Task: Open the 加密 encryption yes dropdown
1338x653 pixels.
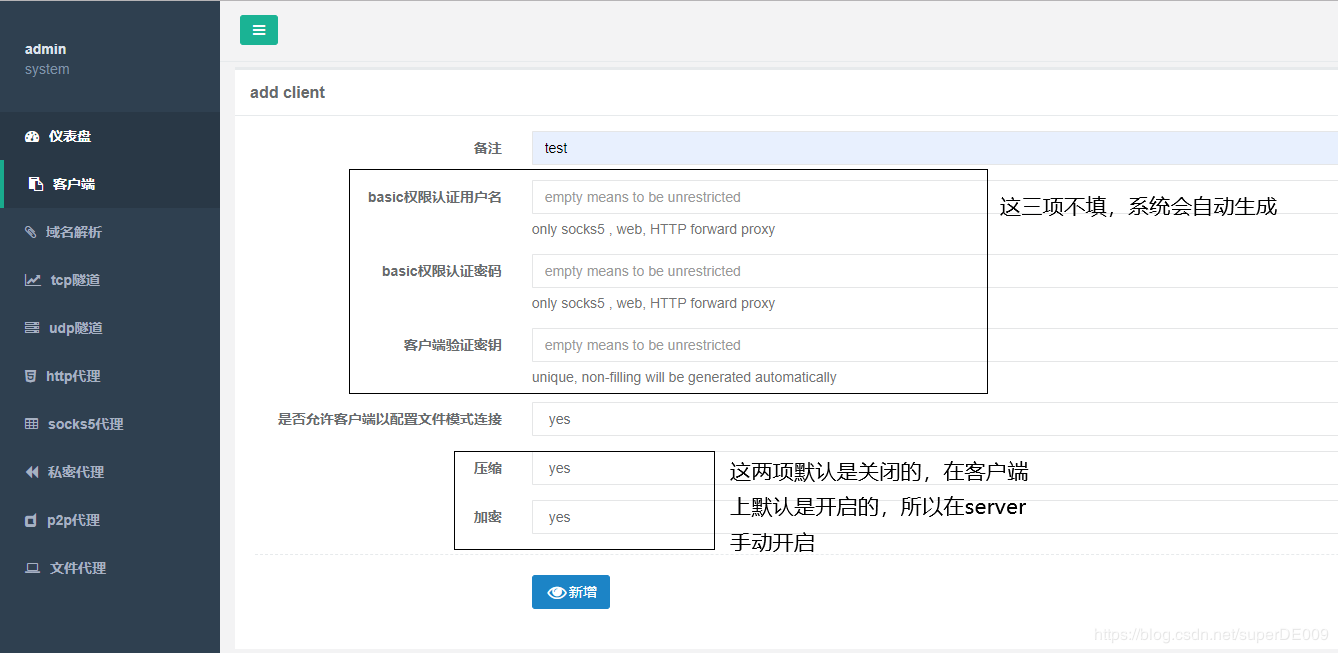Action: [x=620, y=517]
